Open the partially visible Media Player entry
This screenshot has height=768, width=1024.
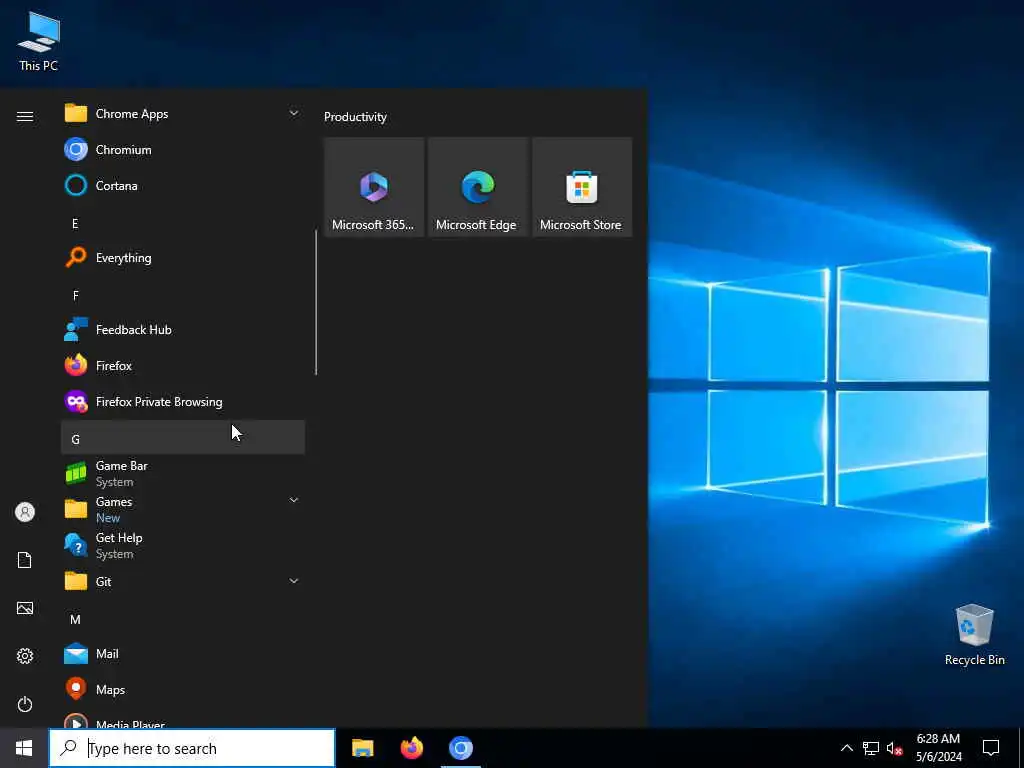pyautogui.click(x=183, y=720)
